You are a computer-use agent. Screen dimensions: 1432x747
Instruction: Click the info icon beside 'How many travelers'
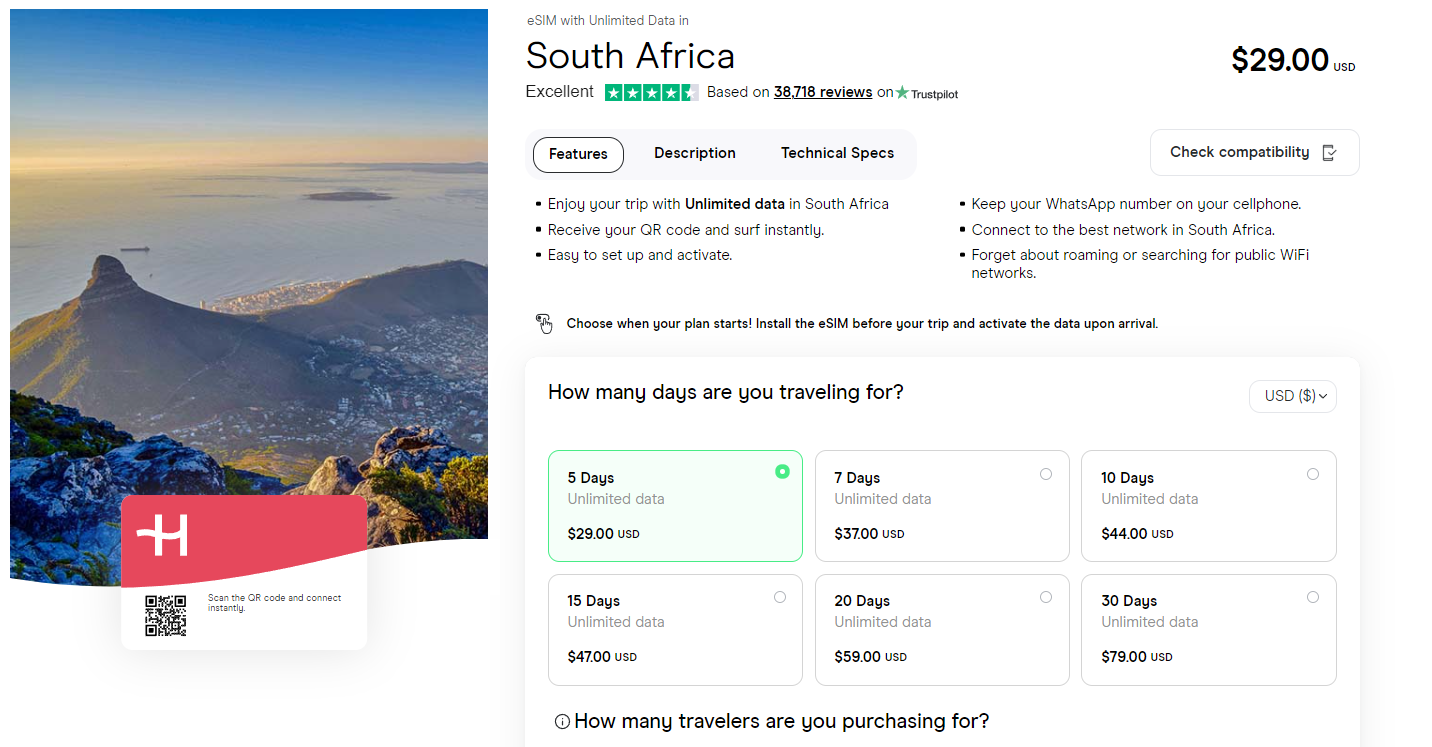tap(562, 721)
